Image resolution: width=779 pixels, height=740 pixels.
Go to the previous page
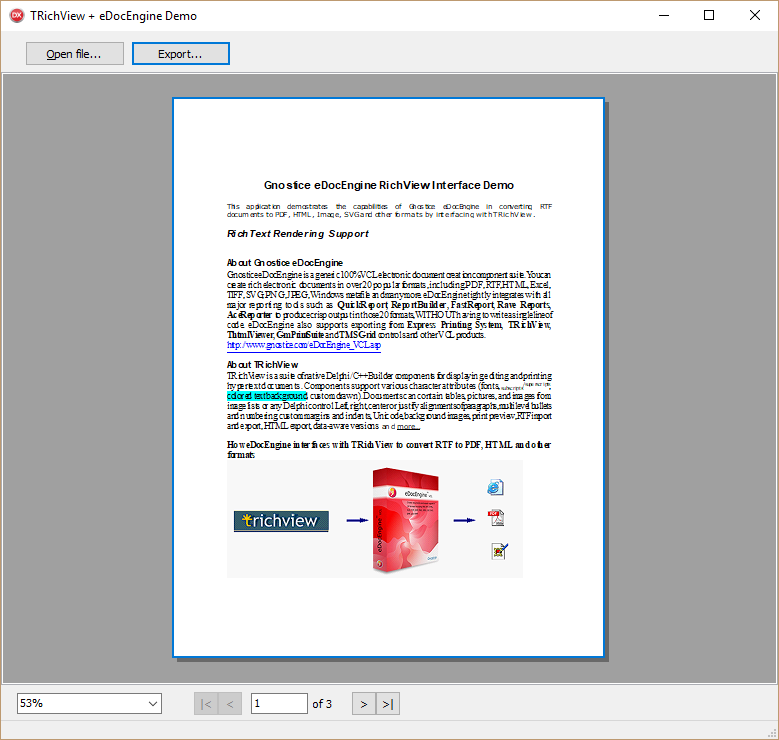tap(230, 704)
